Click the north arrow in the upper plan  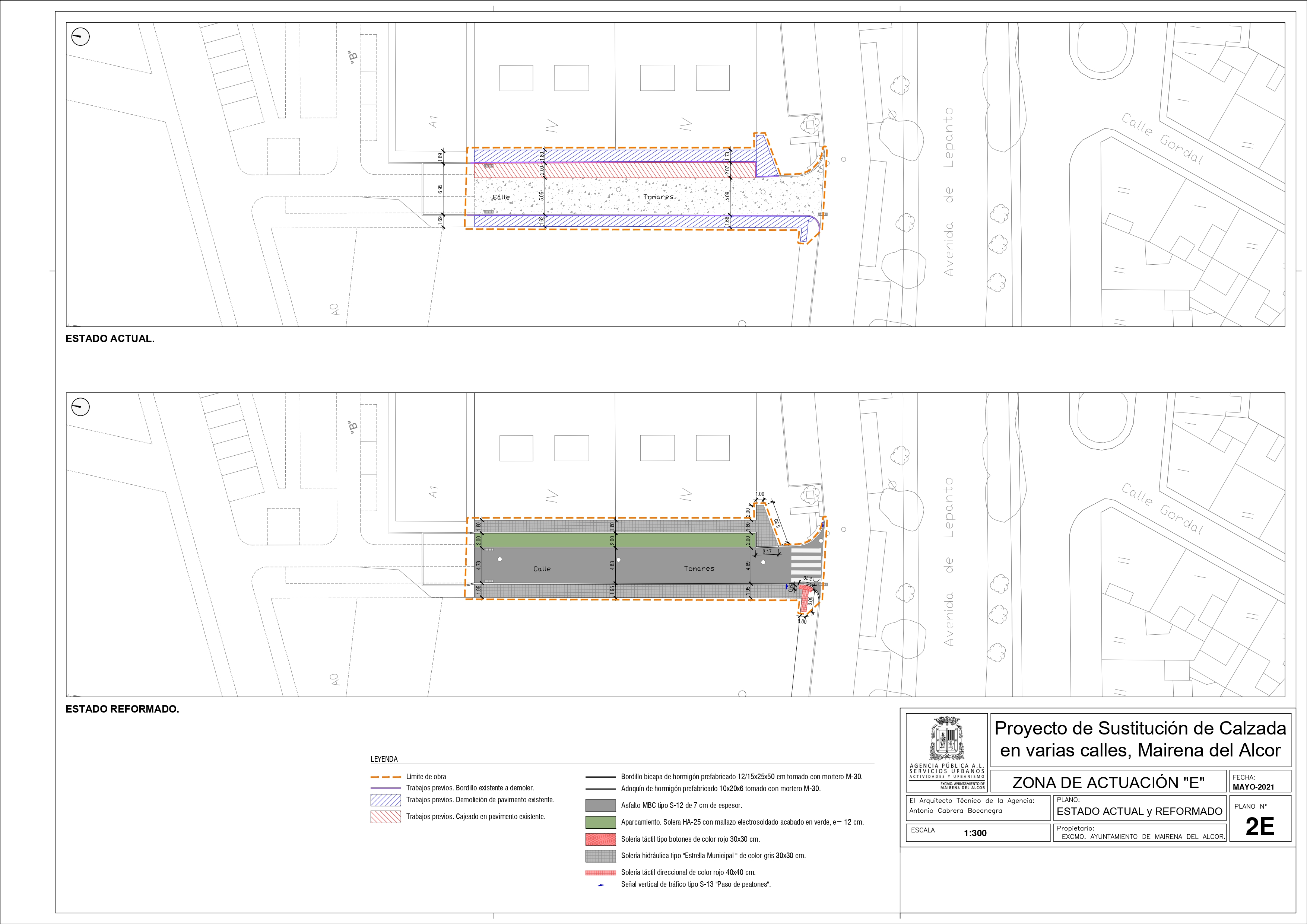pos(80,38)
